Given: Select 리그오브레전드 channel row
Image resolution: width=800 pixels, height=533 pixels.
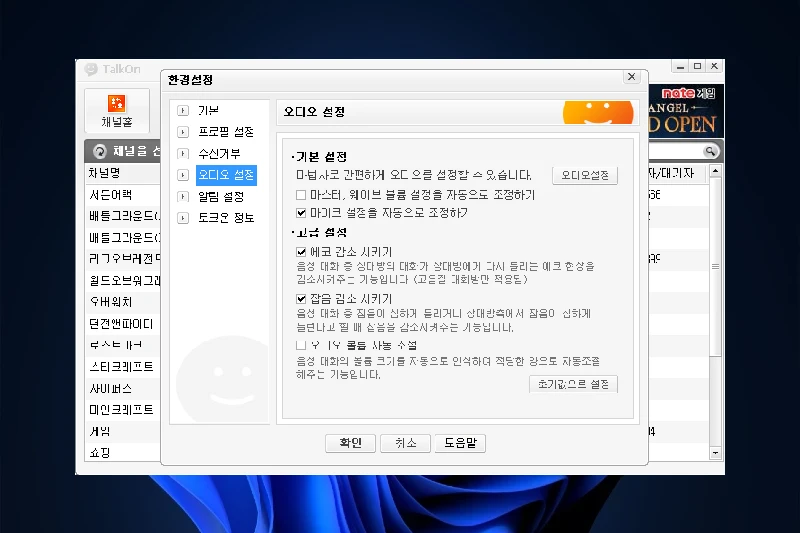Looking at the screenshot, I should [122, 259].
